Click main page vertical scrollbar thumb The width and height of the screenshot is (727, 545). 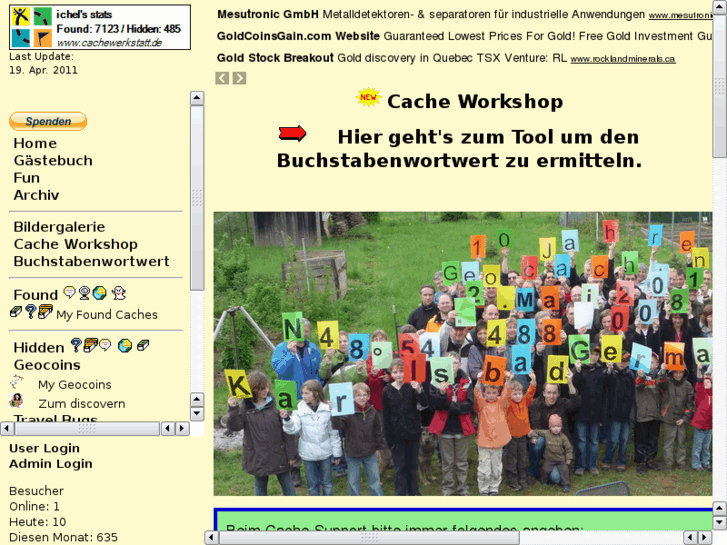(720, 86)
